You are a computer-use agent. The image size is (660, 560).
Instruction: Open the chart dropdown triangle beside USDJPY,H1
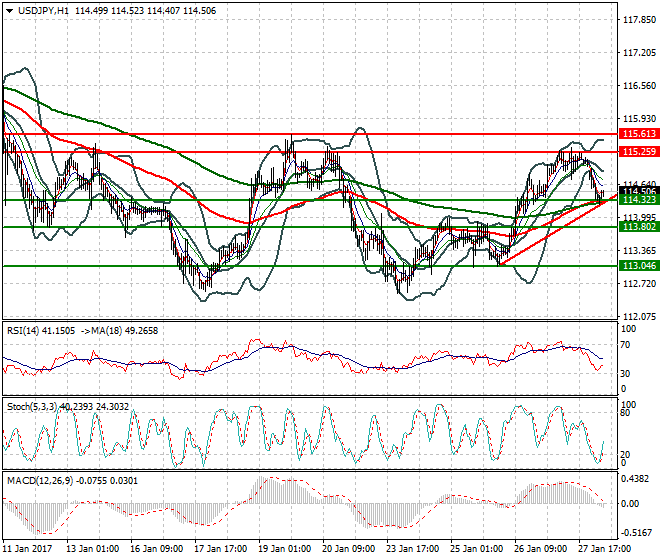[x=9, y=11]
